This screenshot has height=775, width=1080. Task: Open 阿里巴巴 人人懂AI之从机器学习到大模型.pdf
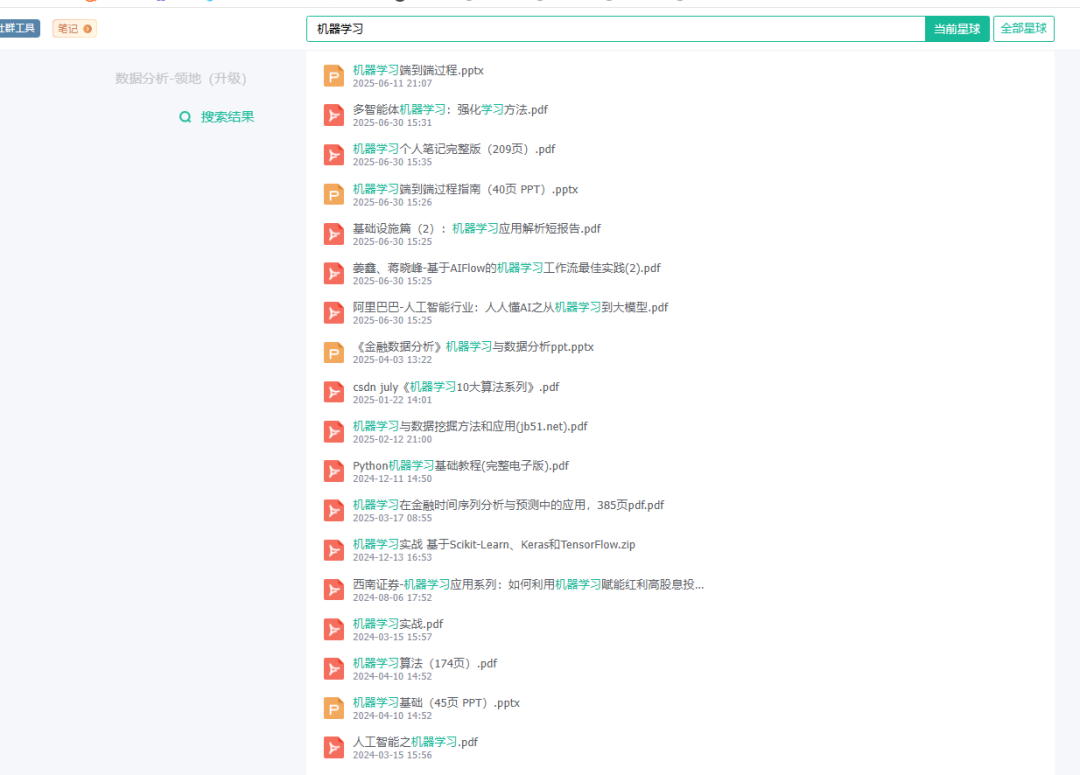(x=510, y=307)
